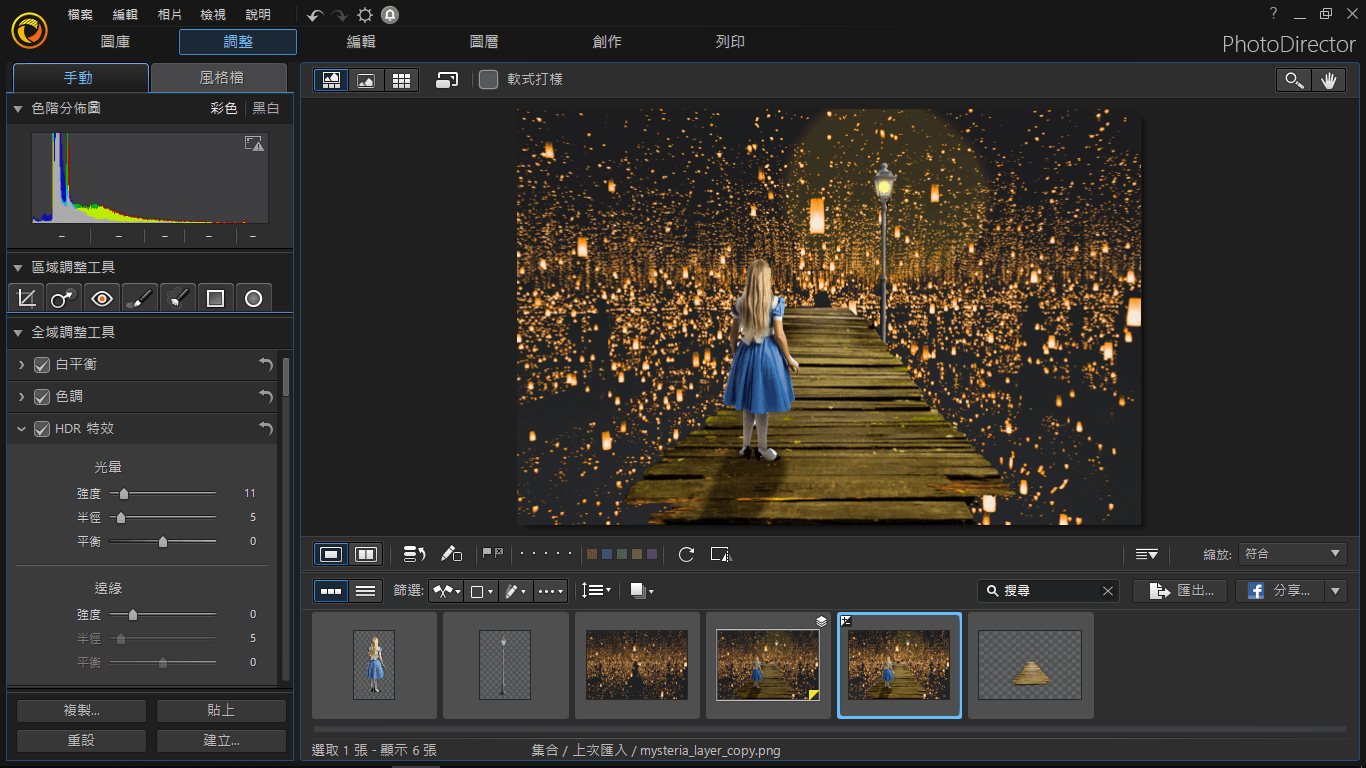Open preferences via the gear icon

click(365, 15)
